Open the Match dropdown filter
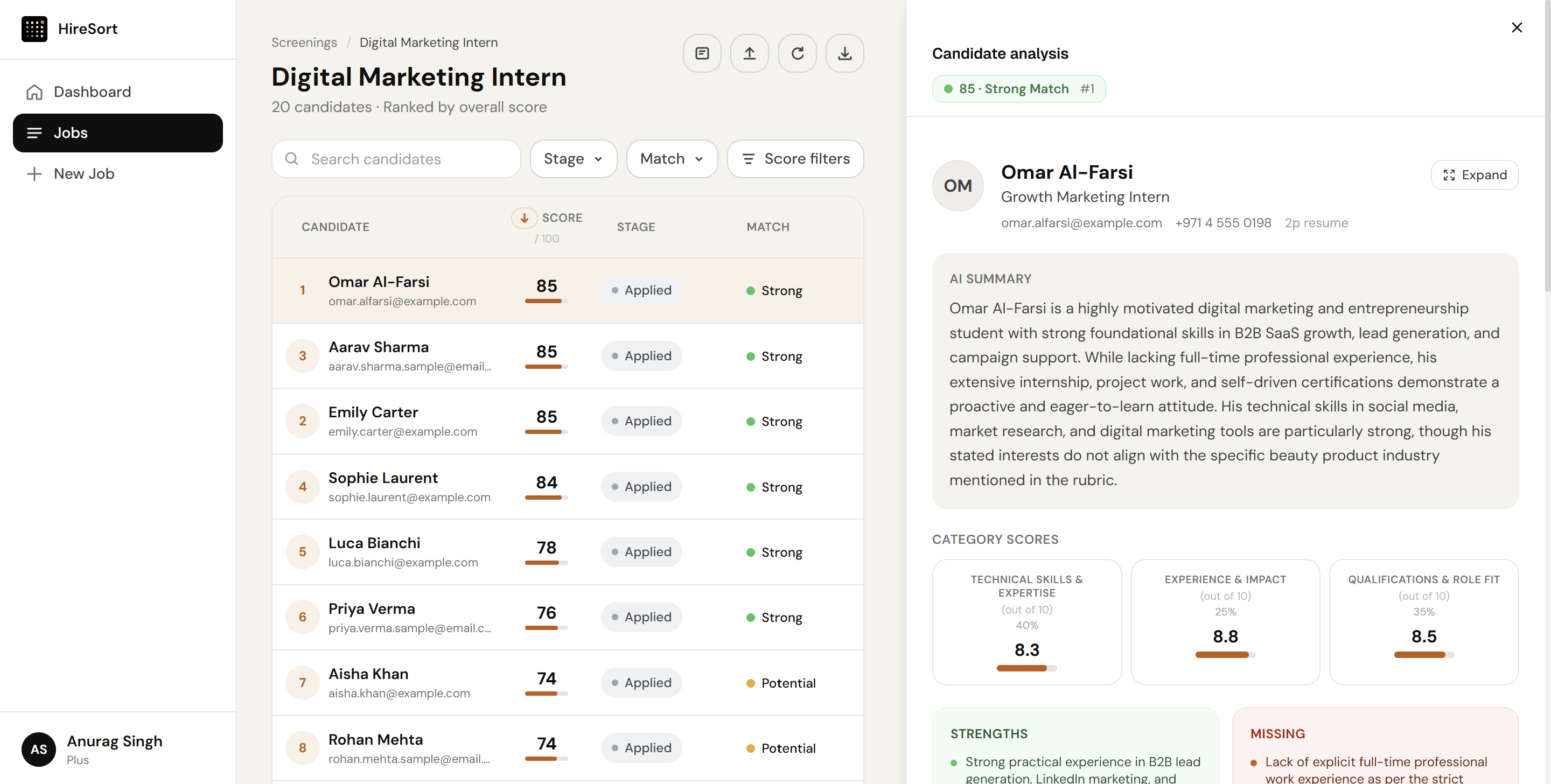 pos(672,159)
